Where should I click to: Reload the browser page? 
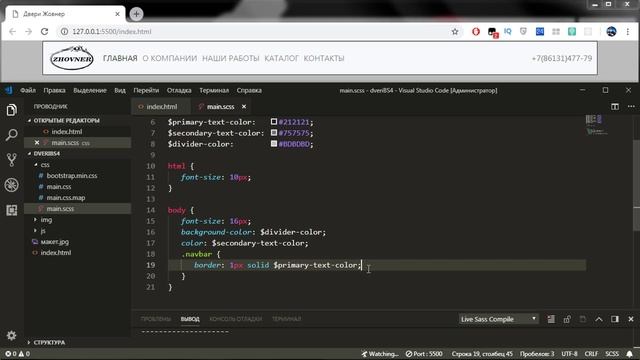(44, 31)
